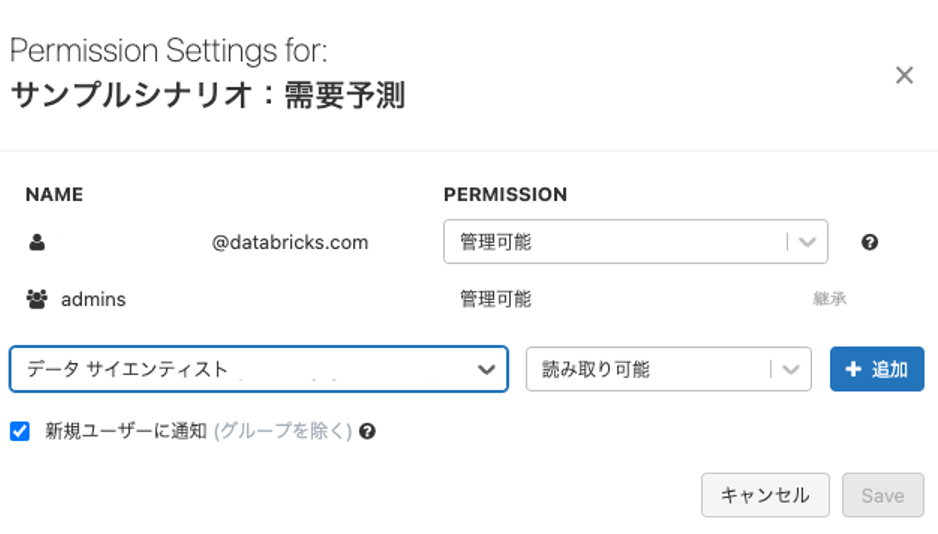Click the single user icon beside databricks.com
Viewport: 938px width, 534px height.
37,242
